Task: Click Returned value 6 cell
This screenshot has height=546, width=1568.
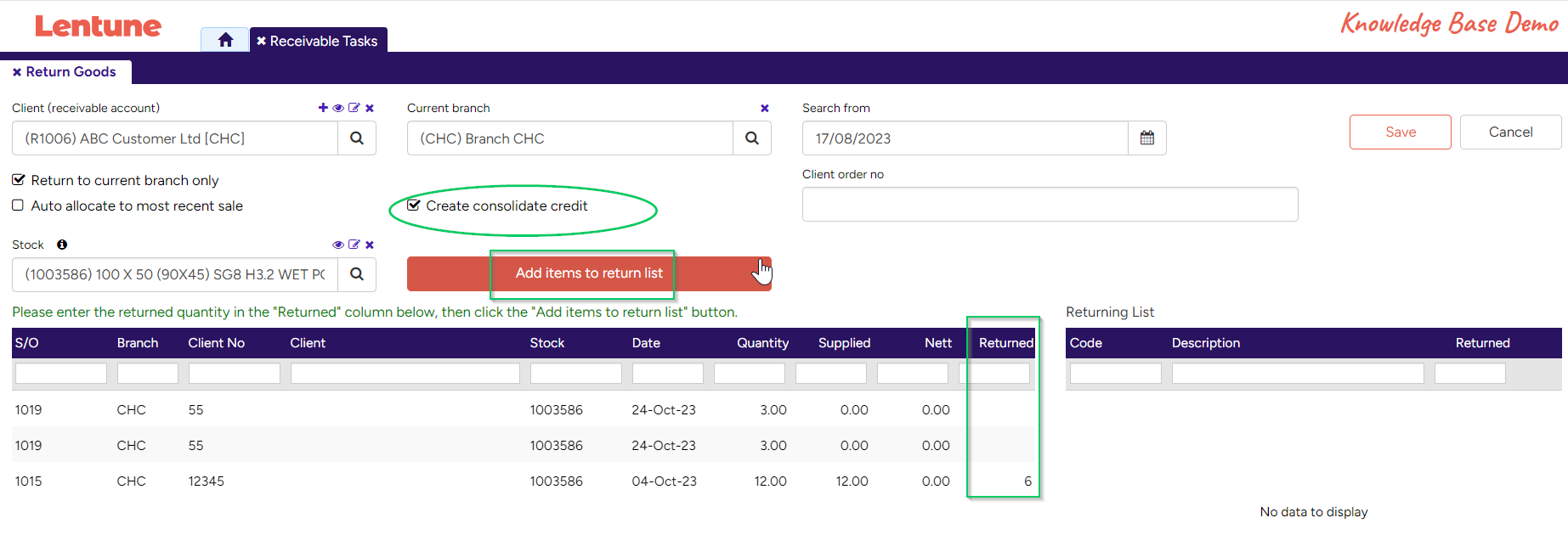Action: [x=1027, y=481]
